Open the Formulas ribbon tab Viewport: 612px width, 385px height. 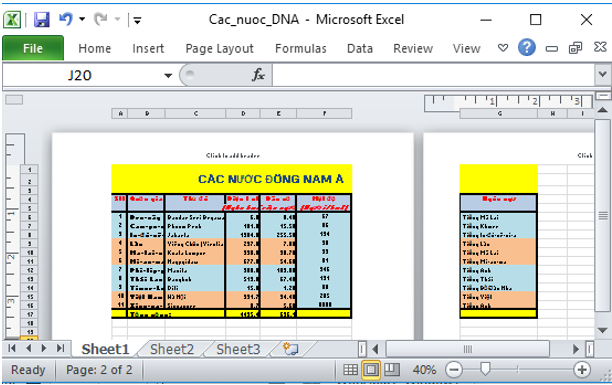pyautogui.click(x=301, y=48)
